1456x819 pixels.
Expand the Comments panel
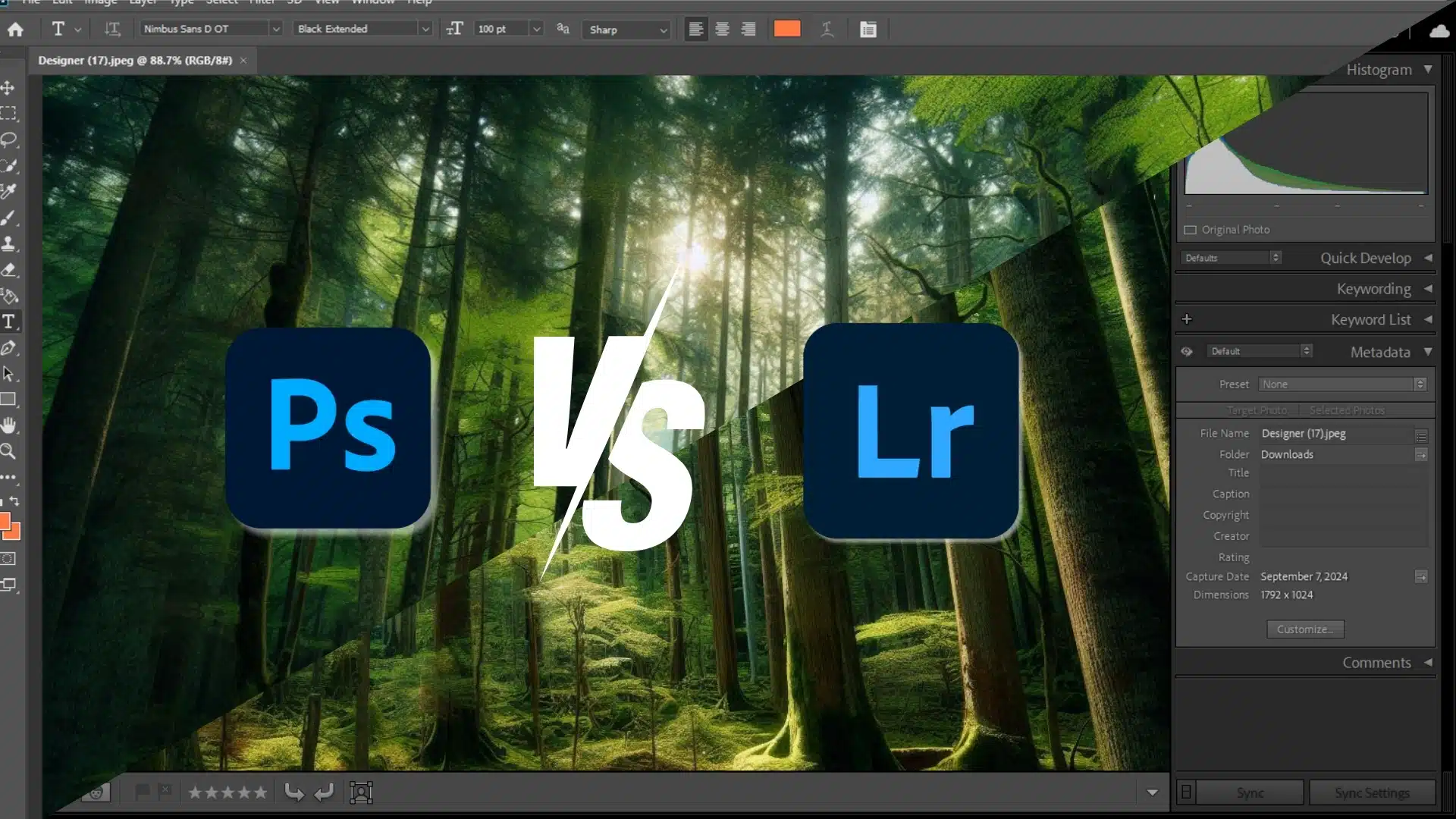click(1428, 662)
